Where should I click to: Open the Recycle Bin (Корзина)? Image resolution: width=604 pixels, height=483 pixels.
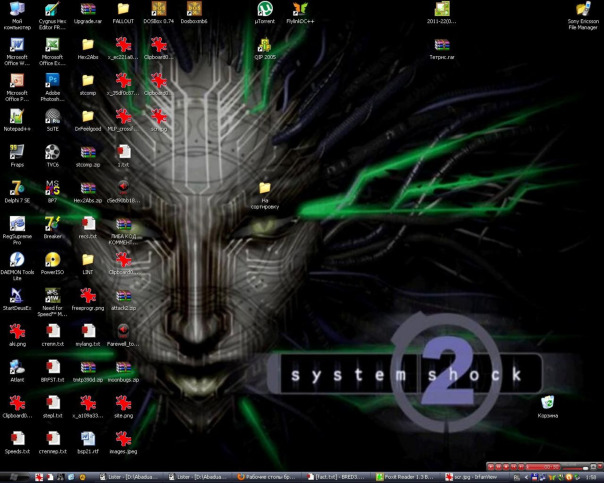(547, 407)
